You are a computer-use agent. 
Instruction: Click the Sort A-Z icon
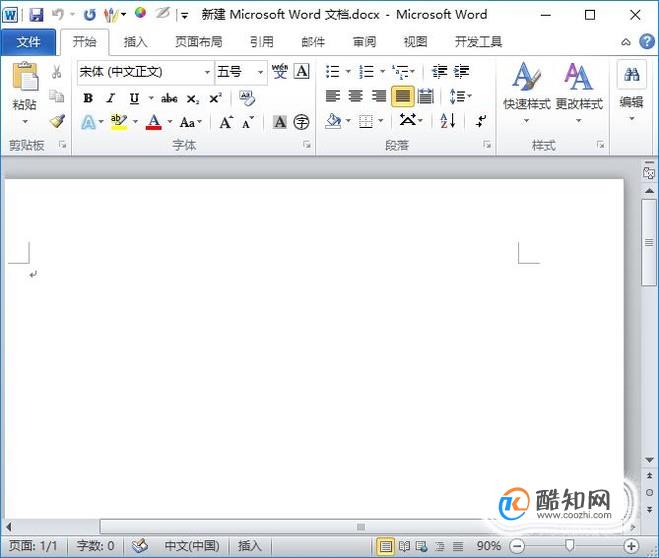tap(448, 121)
